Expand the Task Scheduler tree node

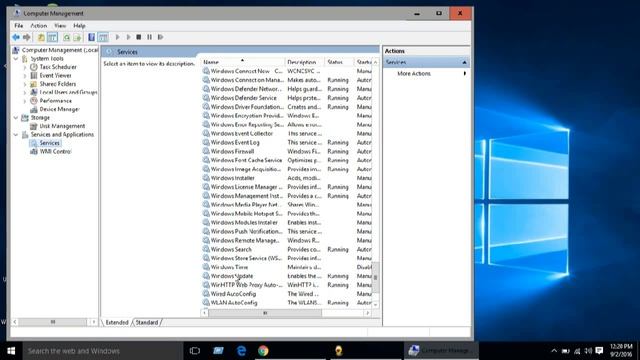(x=25, y=67)
